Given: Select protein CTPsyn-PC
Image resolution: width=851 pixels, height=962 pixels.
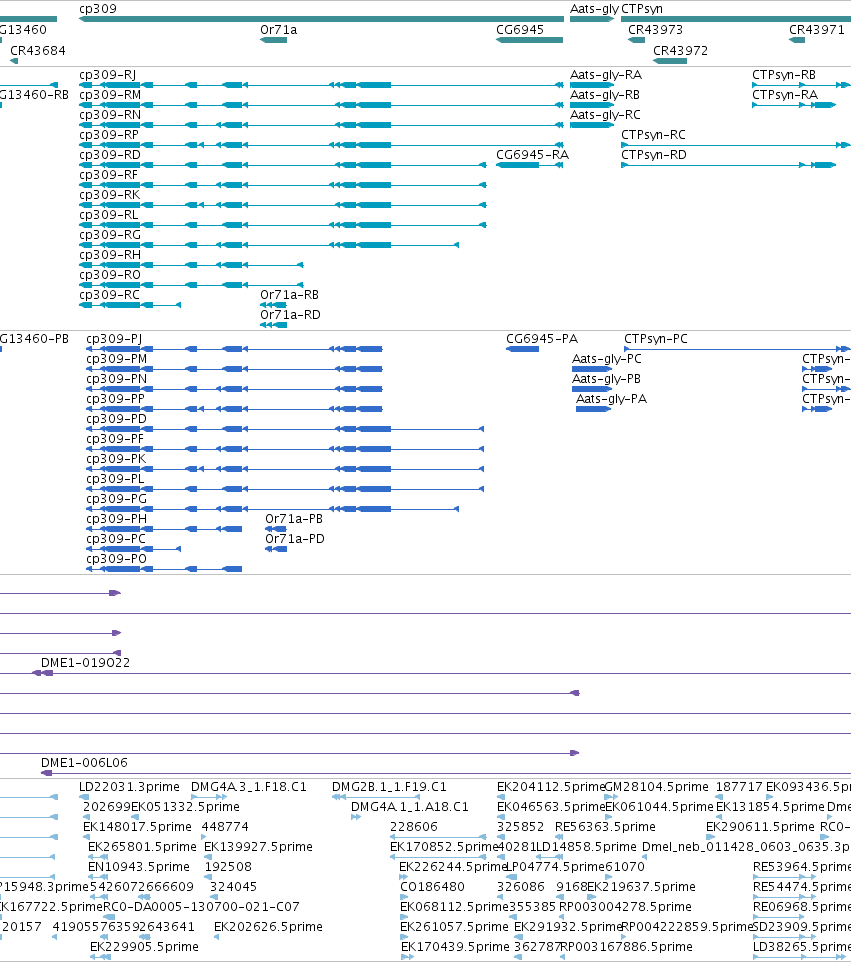Looking at the screenshot, I should pyautogui.click(x=656, y=339).
